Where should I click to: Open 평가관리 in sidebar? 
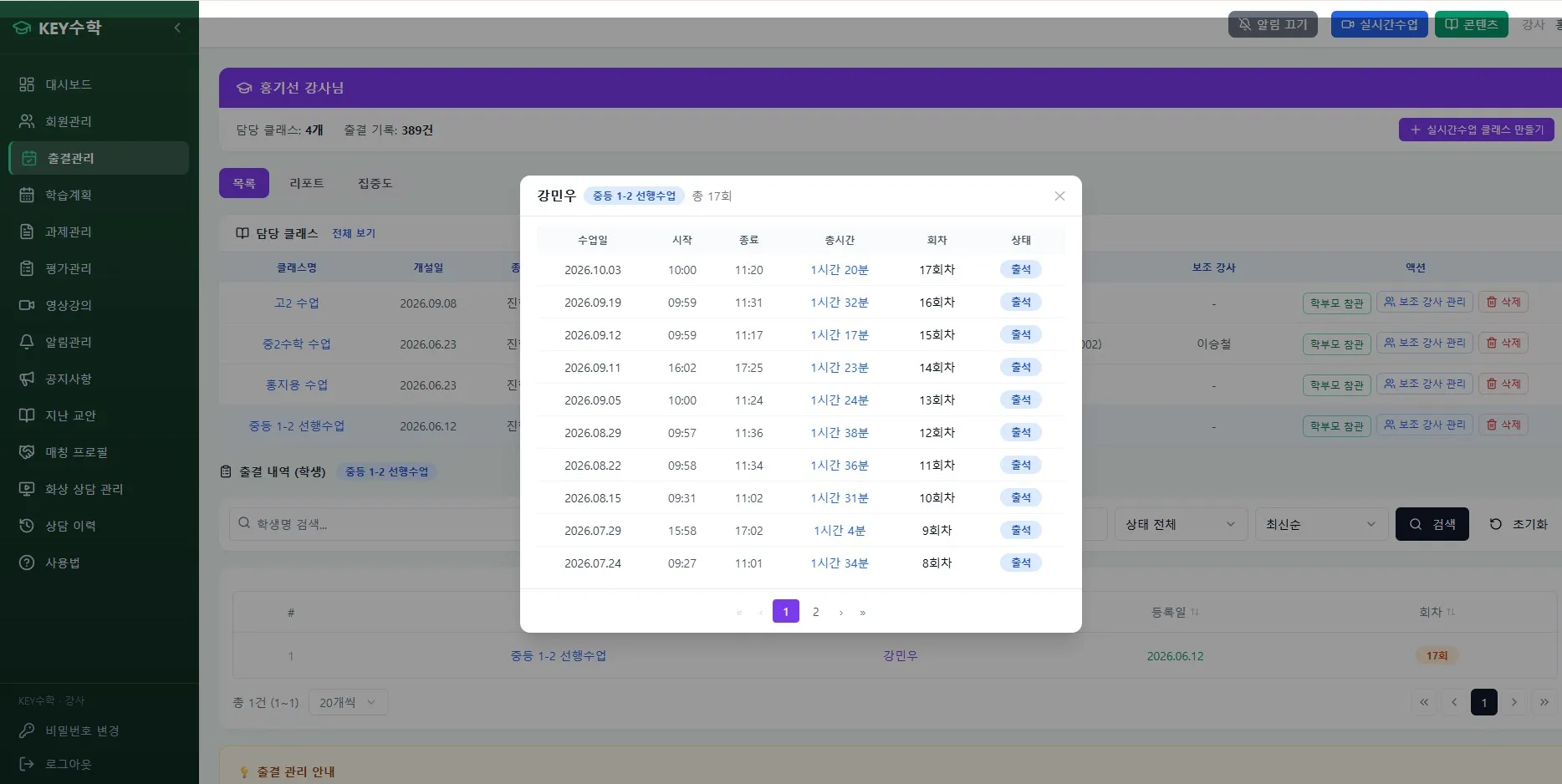coord(99,268)
